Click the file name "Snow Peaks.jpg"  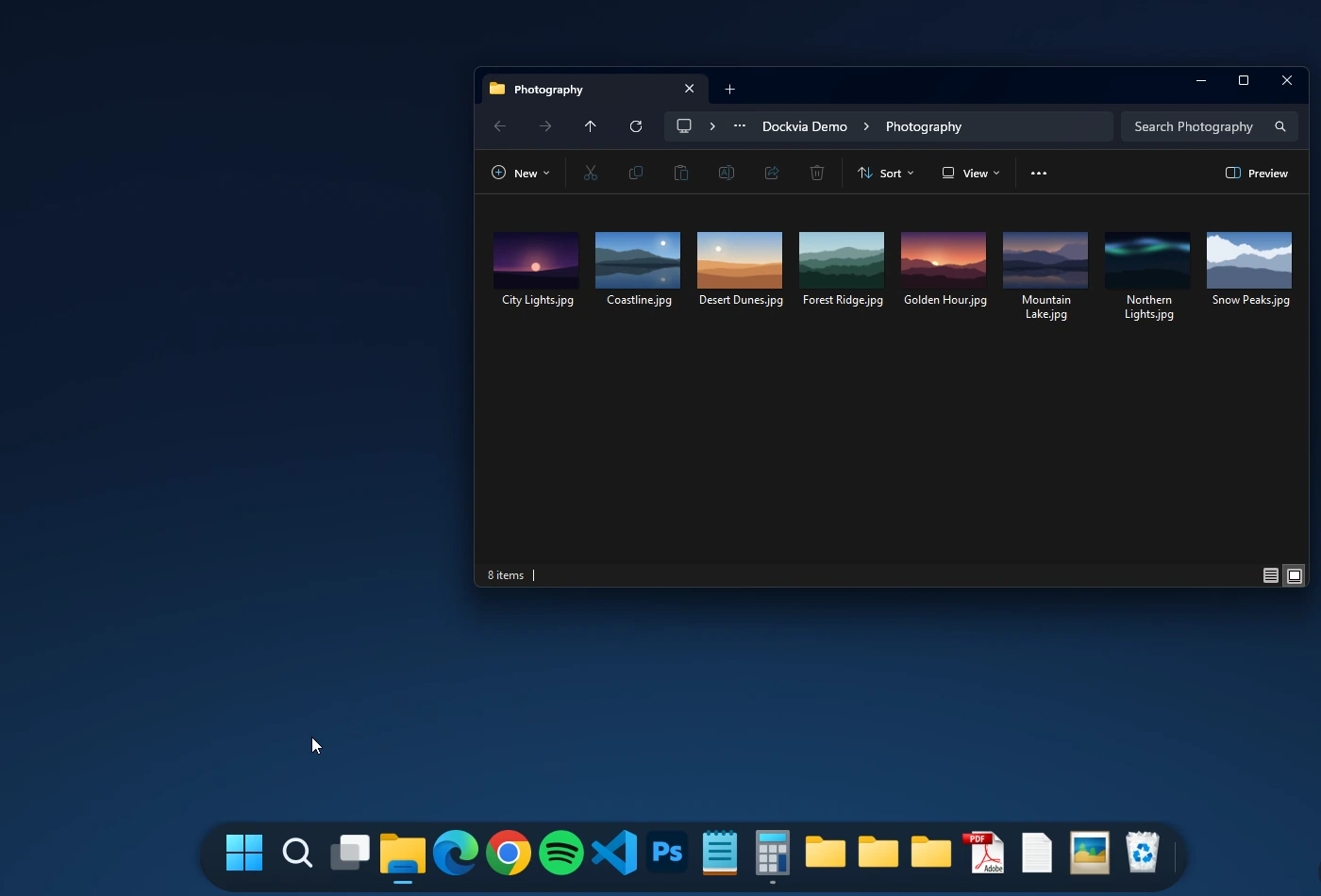(1251, 300)
